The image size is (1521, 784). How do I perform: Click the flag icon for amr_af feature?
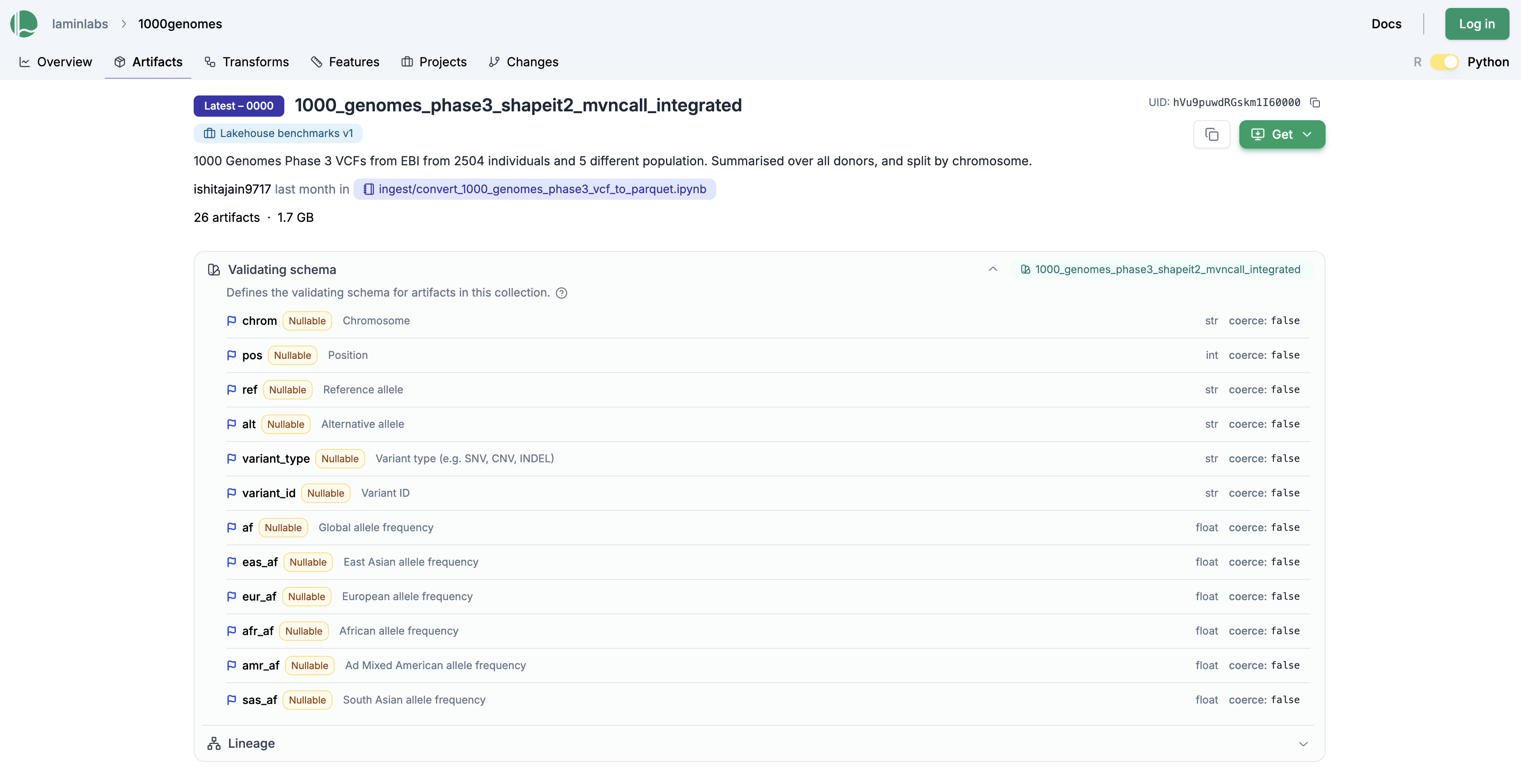click(x=231, y=665)
